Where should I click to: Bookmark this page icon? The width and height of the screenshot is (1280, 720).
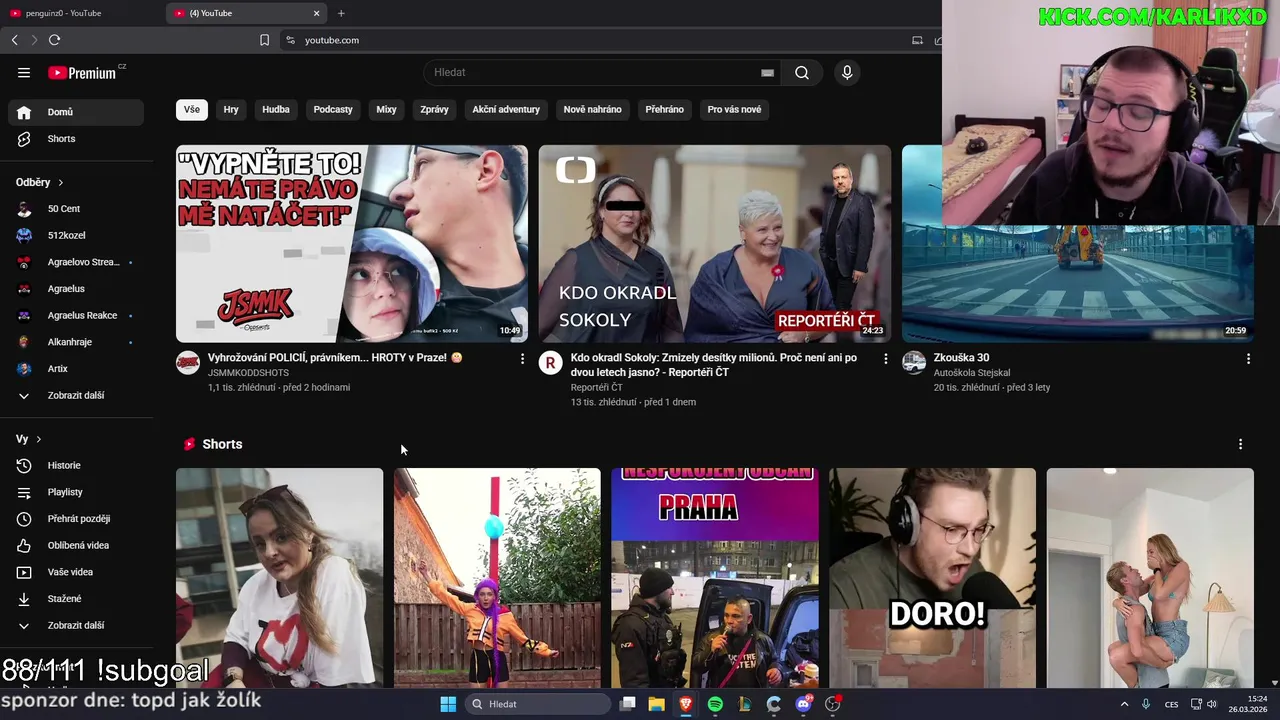tap(264, 40)
